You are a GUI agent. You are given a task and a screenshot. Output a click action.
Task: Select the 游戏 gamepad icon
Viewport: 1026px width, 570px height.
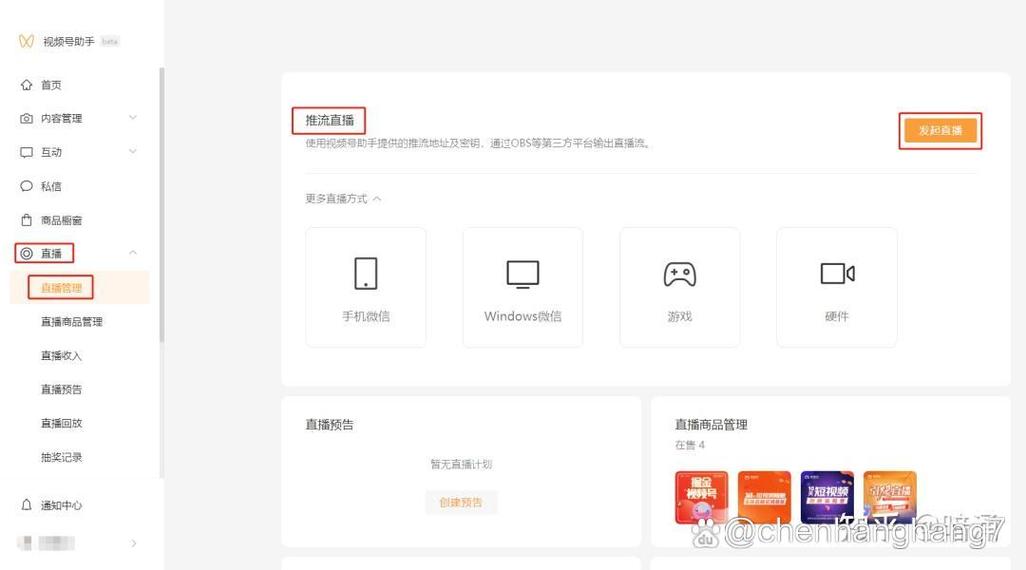[680, 273]
